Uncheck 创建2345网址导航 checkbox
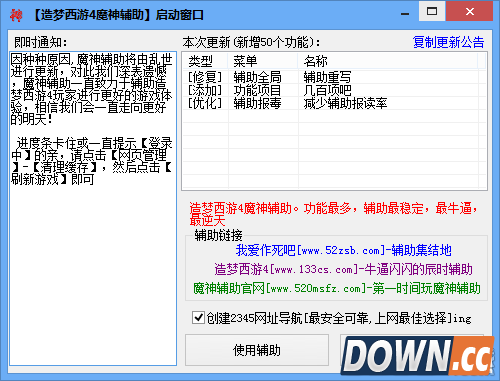This screenshot has width=500, height=381. point(198,318)
